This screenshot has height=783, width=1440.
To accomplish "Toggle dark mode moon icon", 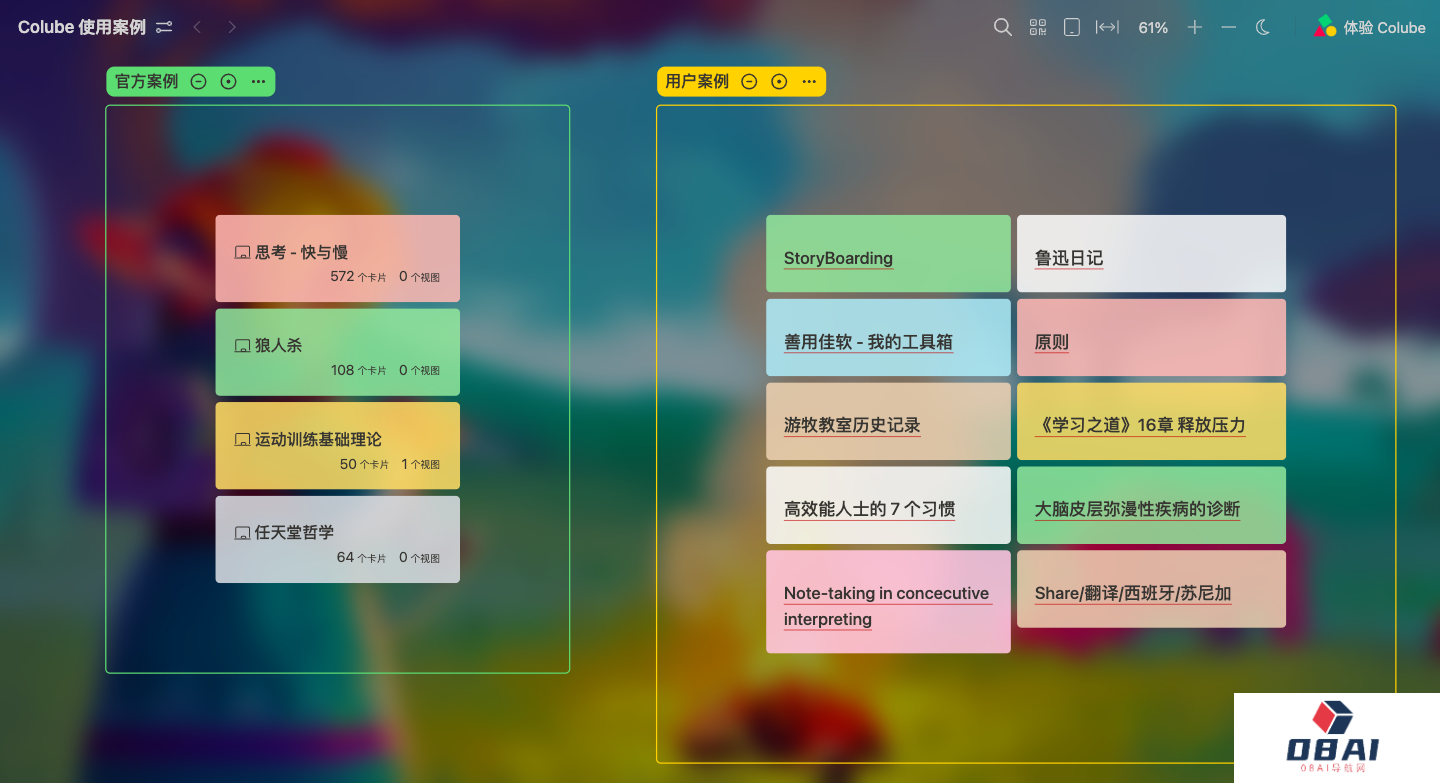I will (1263, 28).
